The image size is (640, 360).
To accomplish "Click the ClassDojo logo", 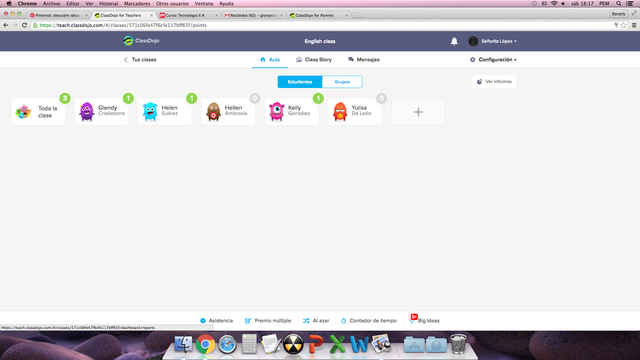I will [141, 41].
